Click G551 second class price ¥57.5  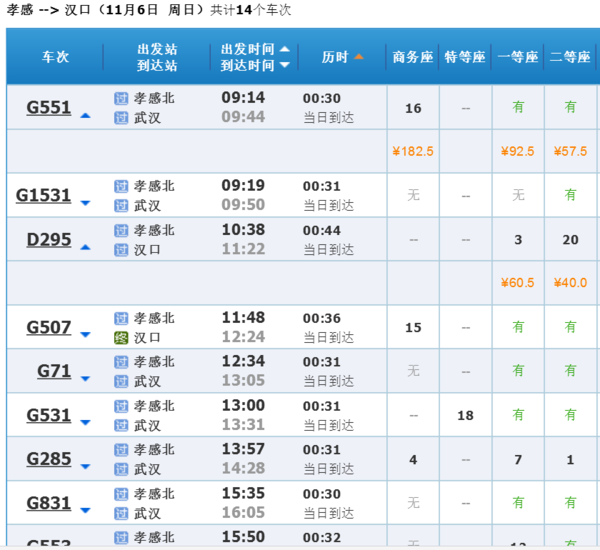pos(570,152)
